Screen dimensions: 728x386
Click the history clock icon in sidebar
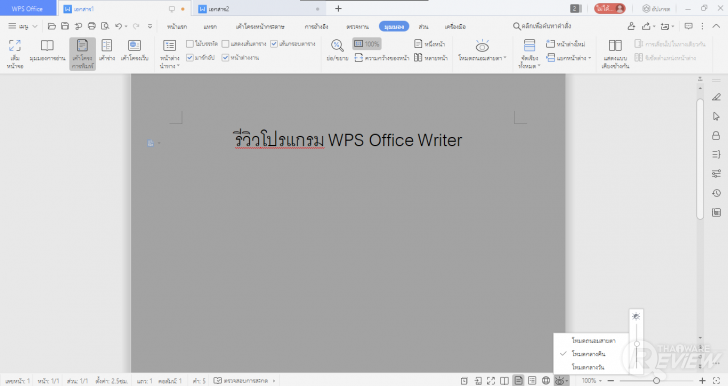click(716, 193)
